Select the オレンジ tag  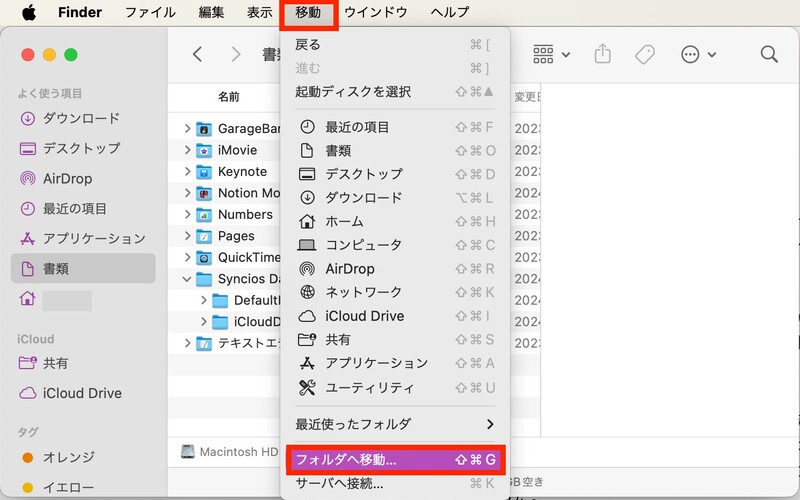83,457
